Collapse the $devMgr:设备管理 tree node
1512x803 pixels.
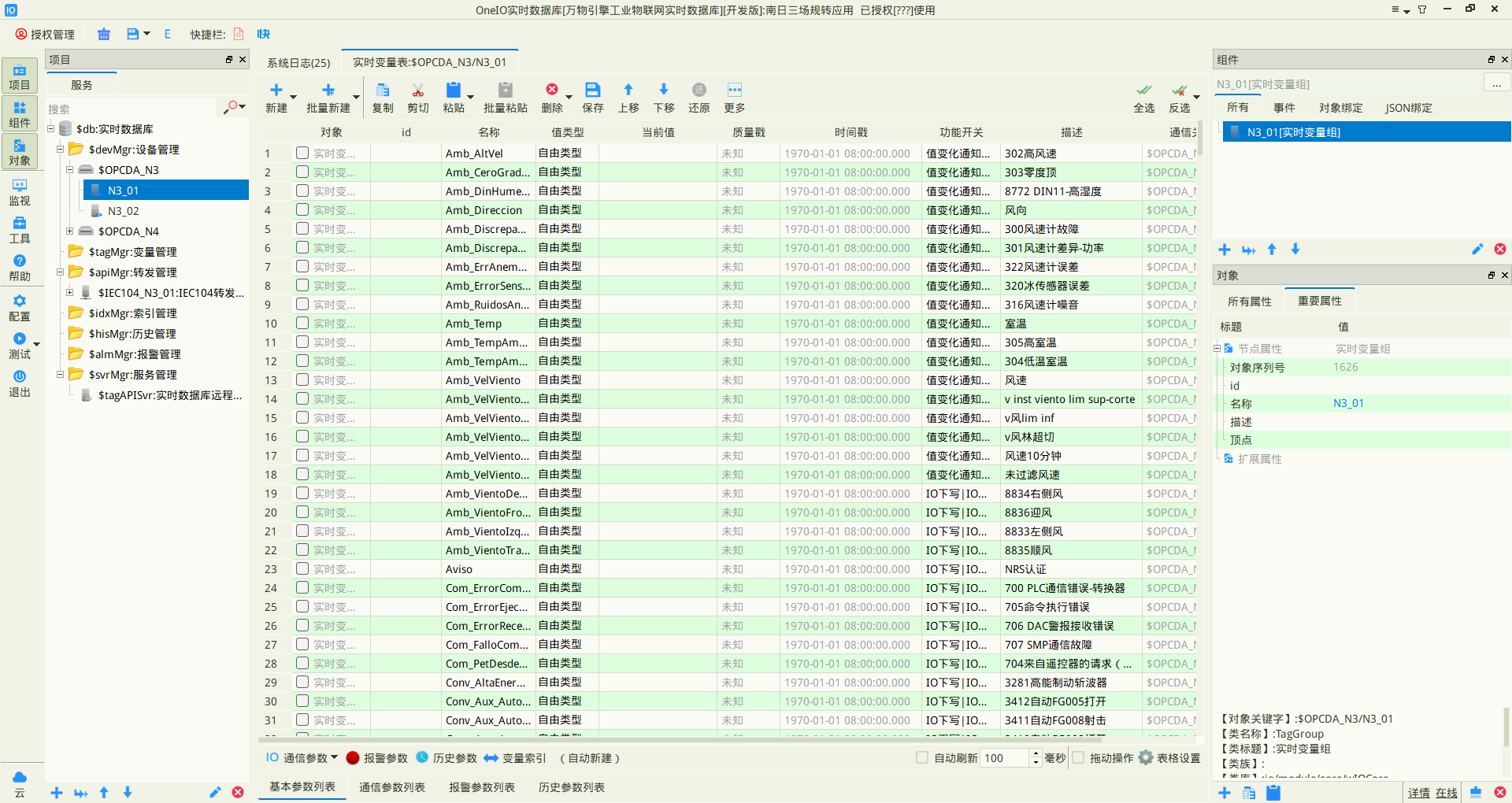(x=61, y=150)
